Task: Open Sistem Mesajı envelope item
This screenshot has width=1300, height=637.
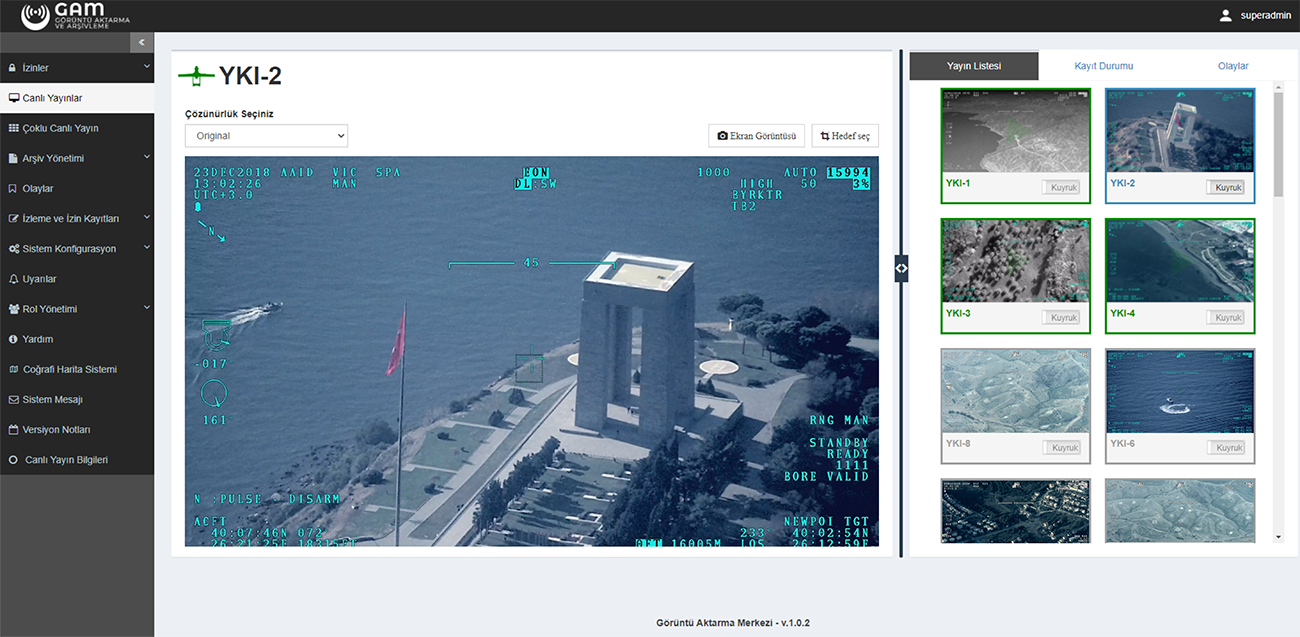Action: pyautogui.click(x=52, y=399)
